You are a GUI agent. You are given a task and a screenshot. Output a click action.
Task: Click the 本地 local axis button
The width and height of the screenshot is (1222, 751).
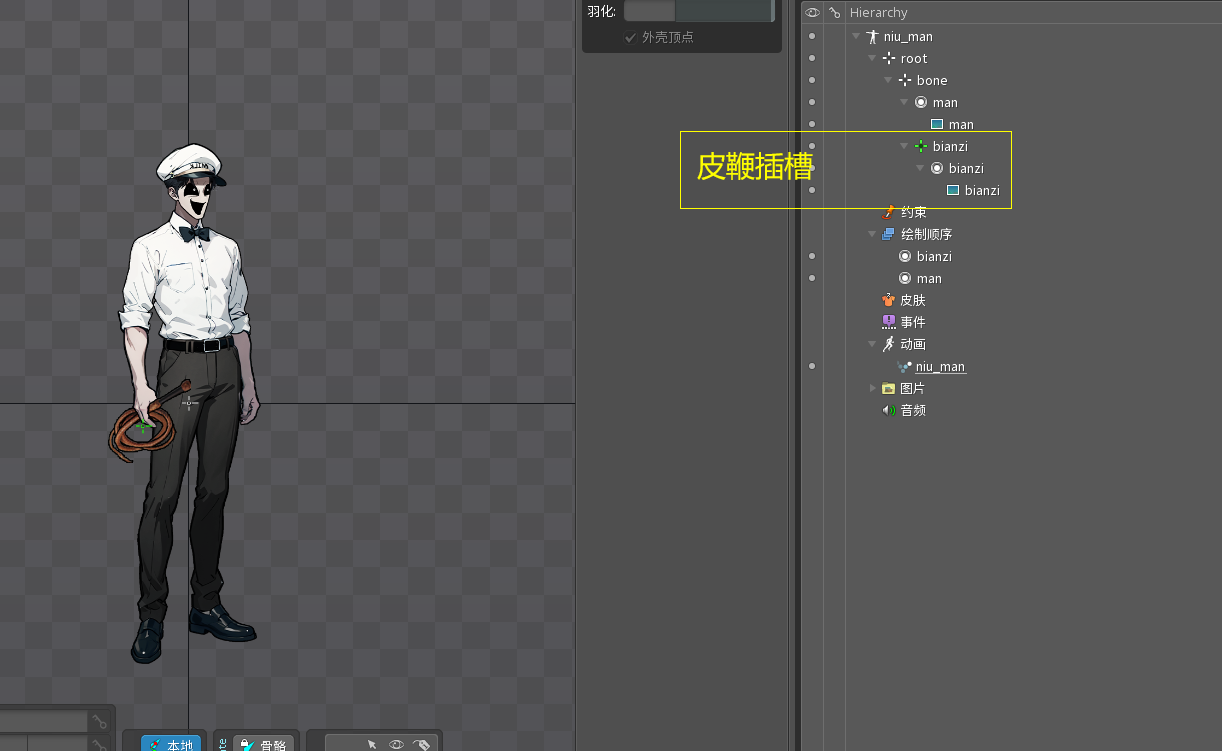click(x=171, y=745)
